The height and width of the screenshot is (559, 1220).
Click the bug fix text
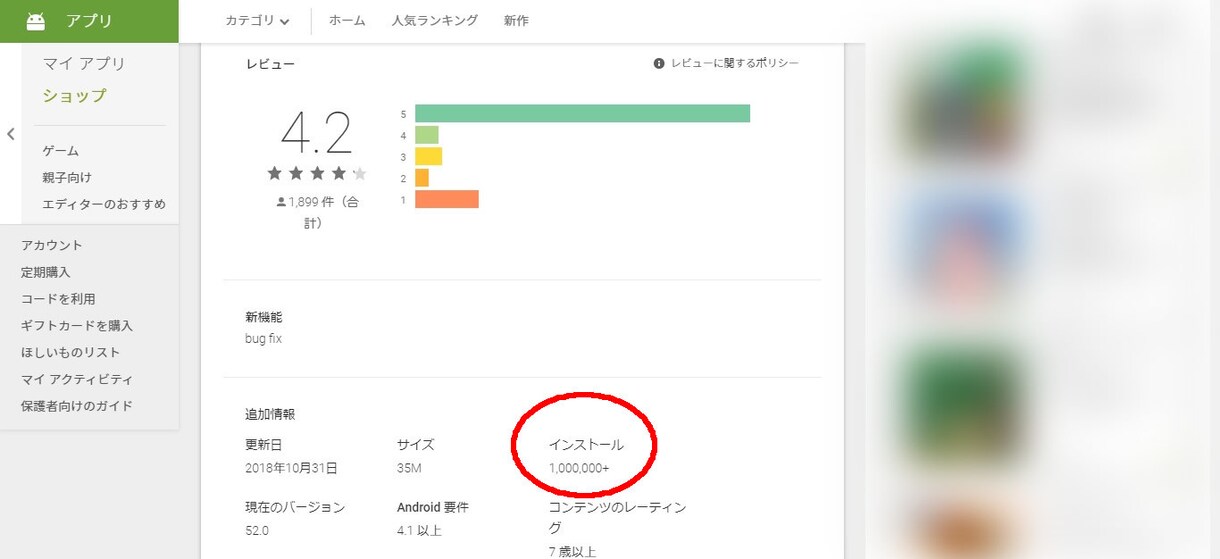coord(263,339)
